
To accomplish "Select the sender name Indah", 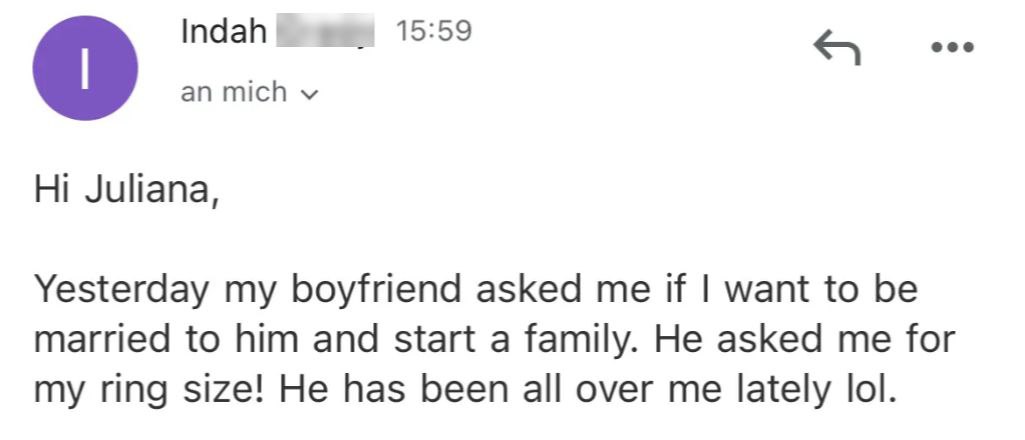I will click(223, 33).
